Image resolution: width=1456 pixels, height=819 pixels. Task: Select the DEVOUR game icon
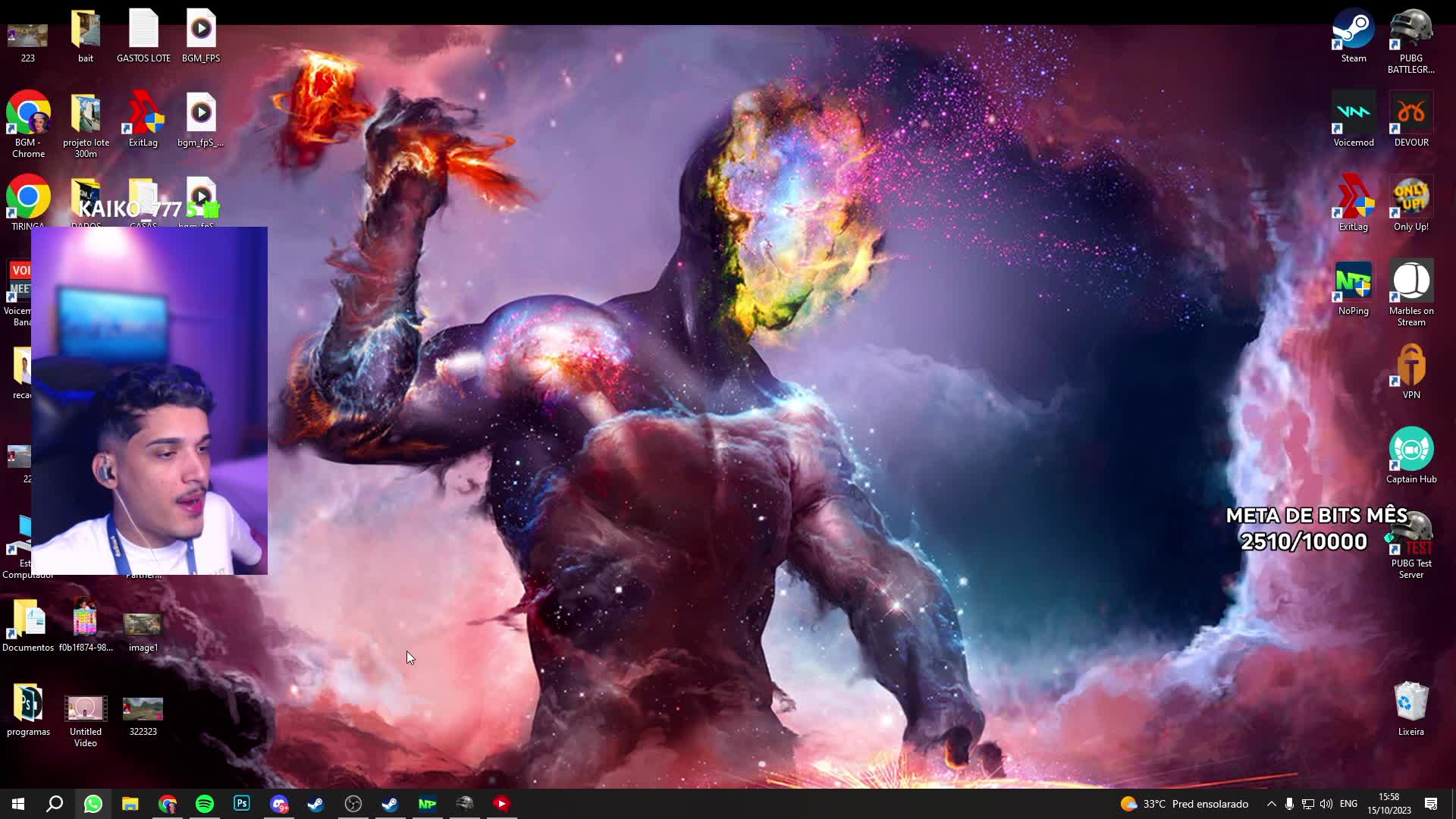coord(1411,120)
